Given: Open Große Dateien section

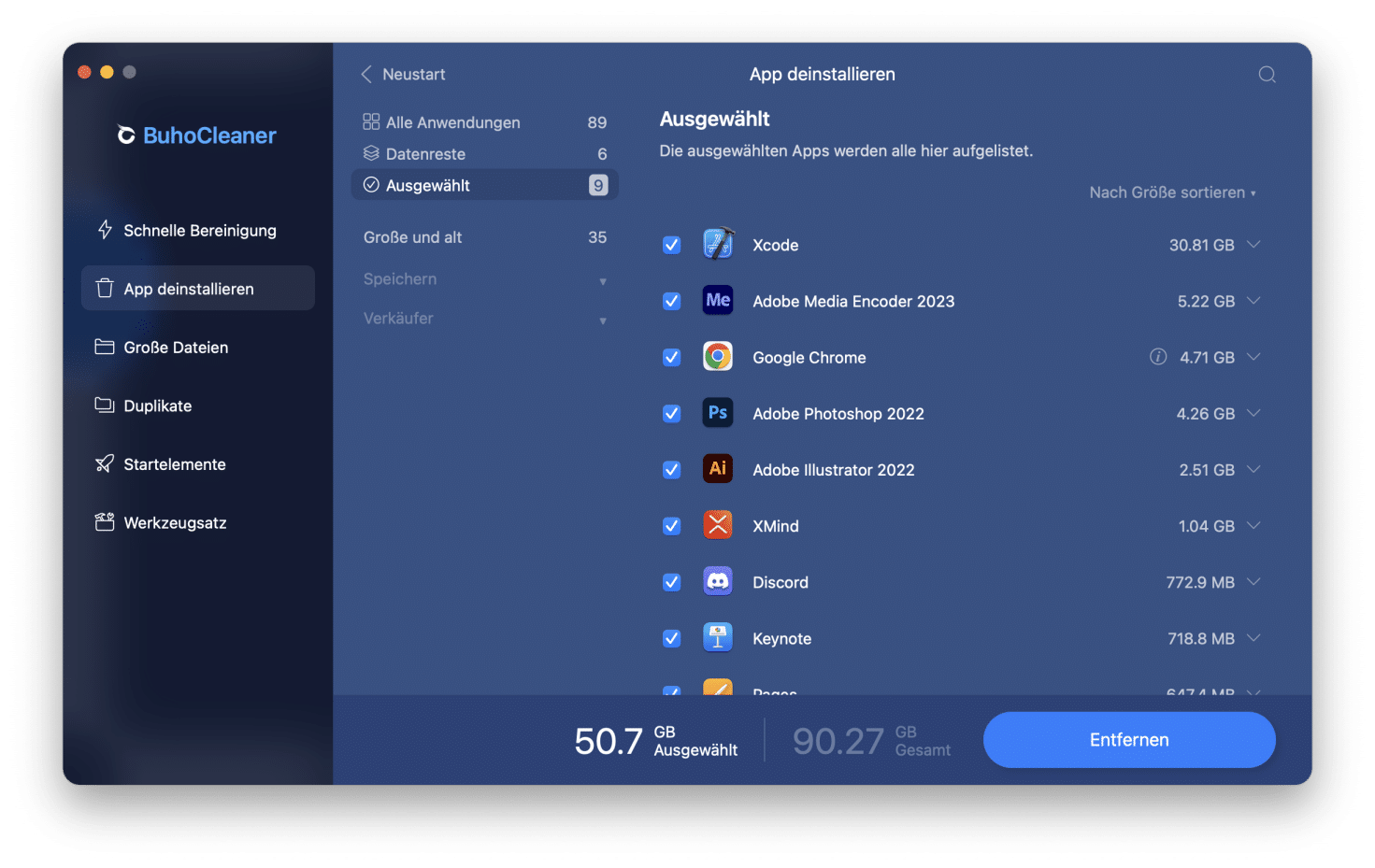Looking at the screenshot, I should pos(198,347).
